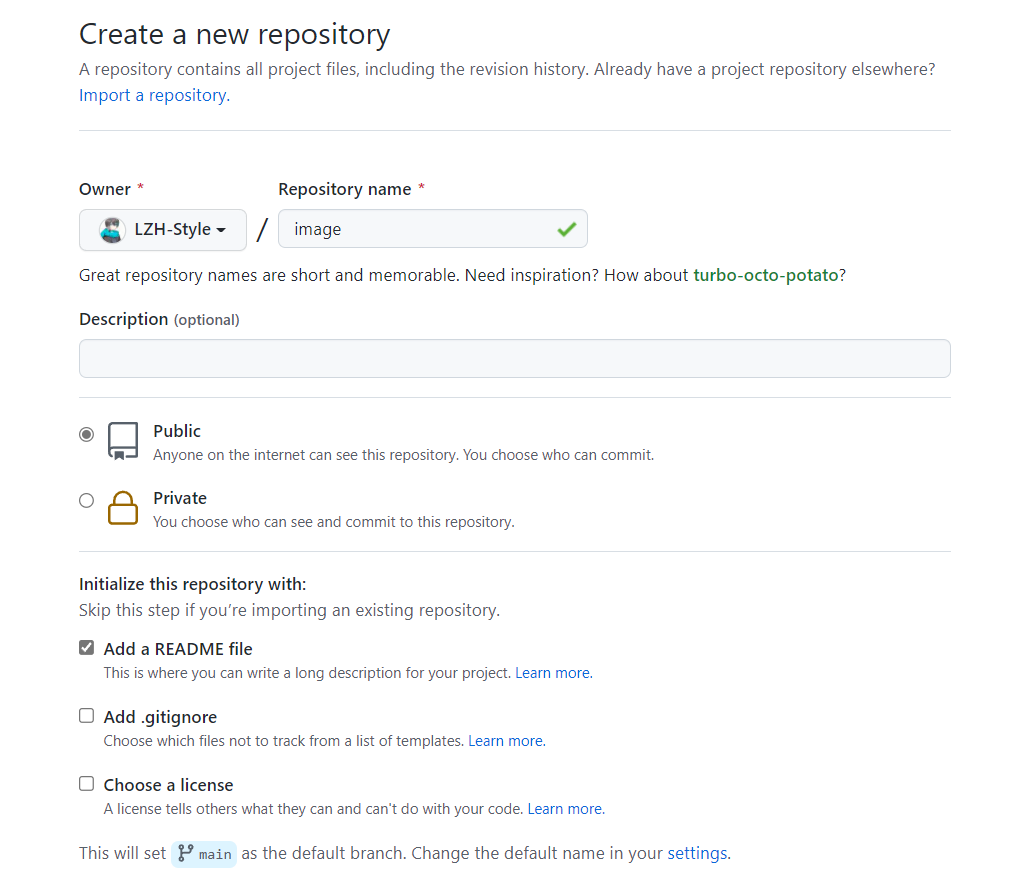The width and height of the screenshot is (1032, 885).
Task: Open the default branch settings link
Action: [x=697, y=853]
